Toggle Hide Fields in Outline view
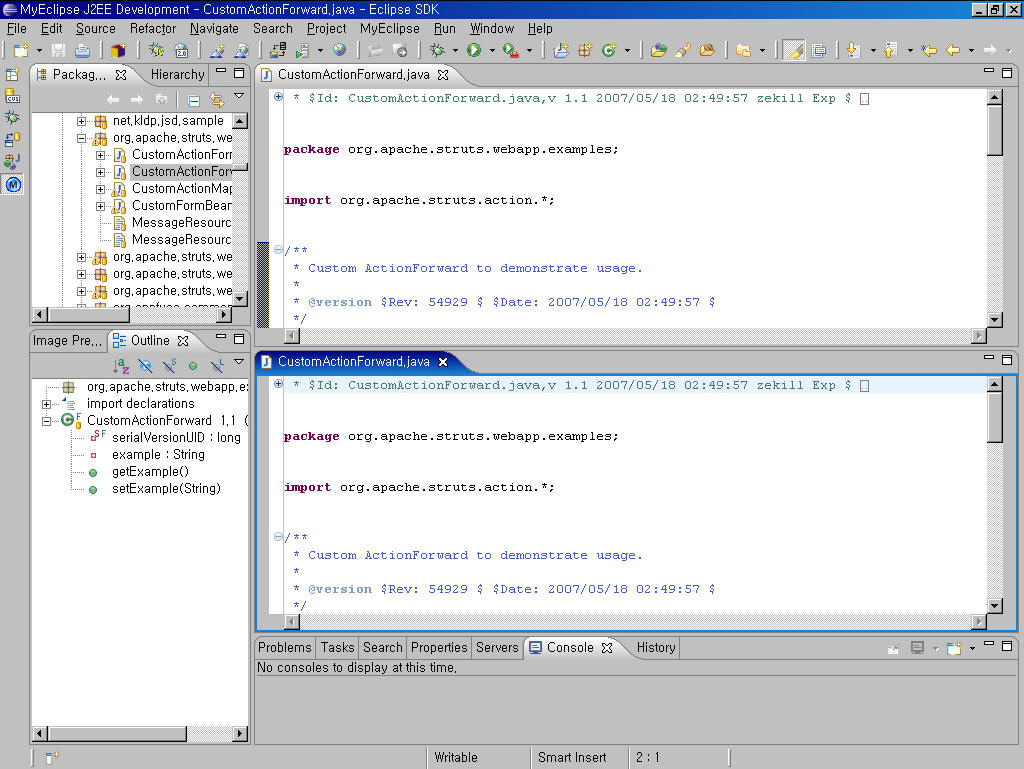The image size is (1024, 769). click(145, 366)
